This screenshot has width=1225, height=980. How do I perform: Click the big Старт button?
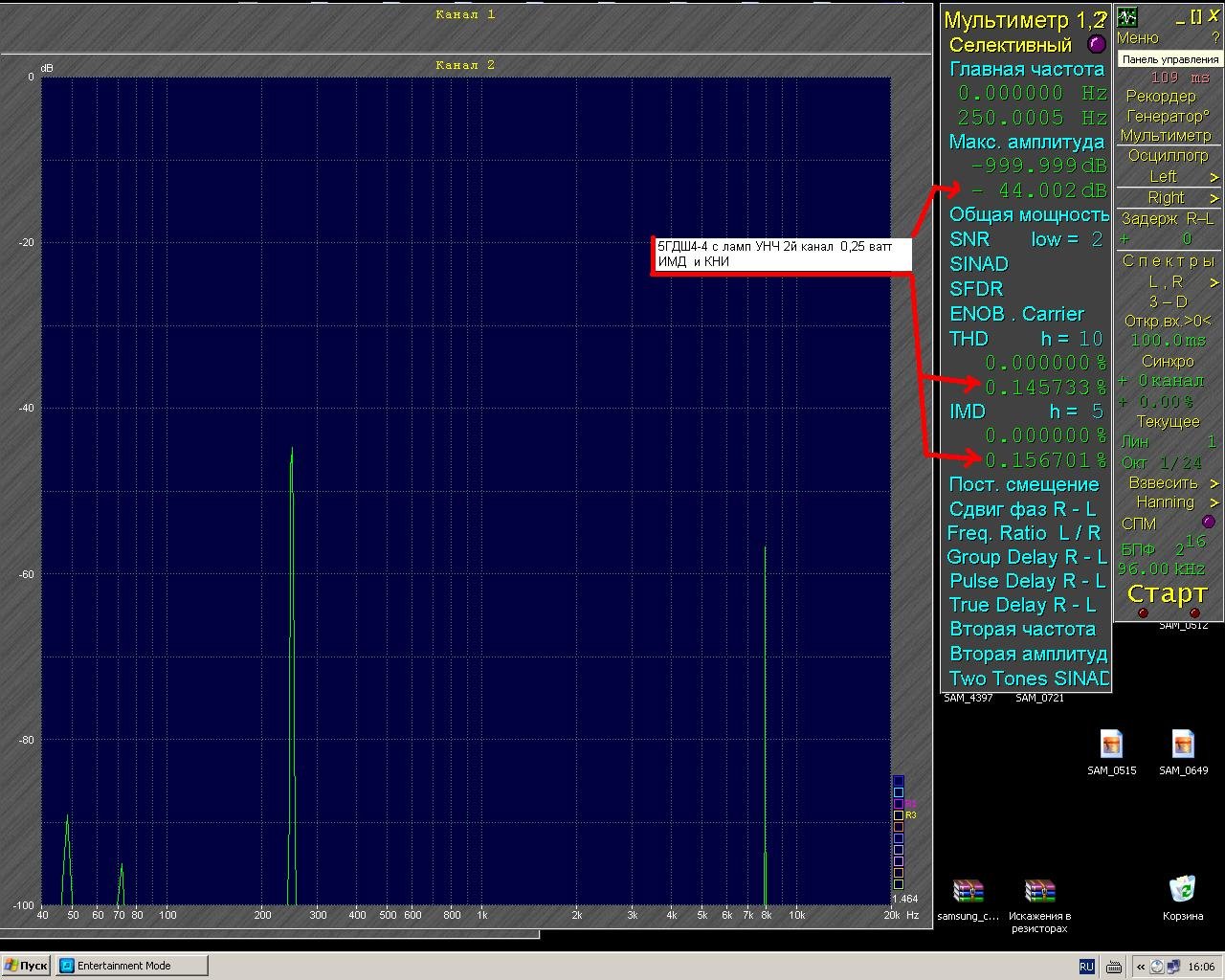[x=1168, y=593]
